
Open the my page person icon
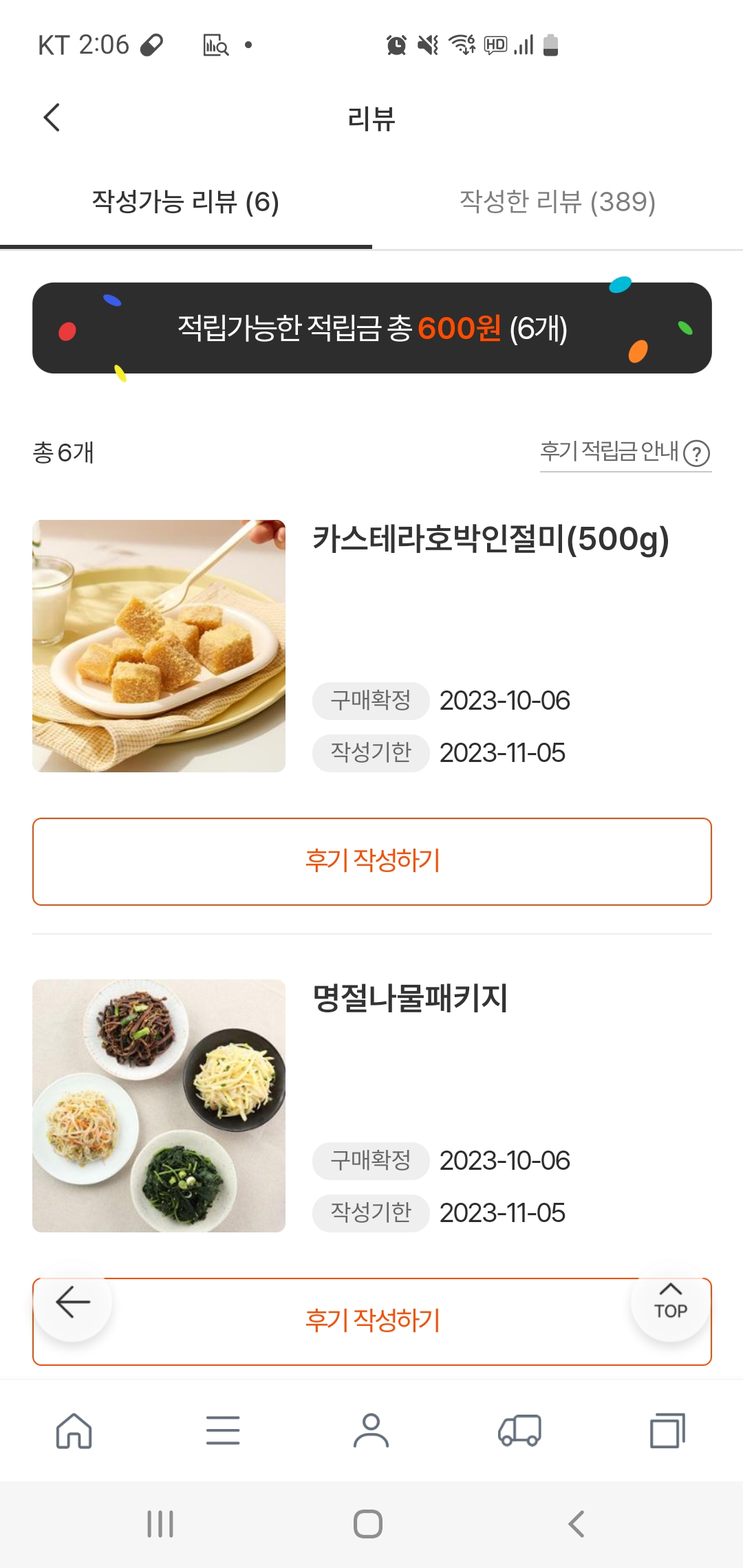pos(371,1431)
